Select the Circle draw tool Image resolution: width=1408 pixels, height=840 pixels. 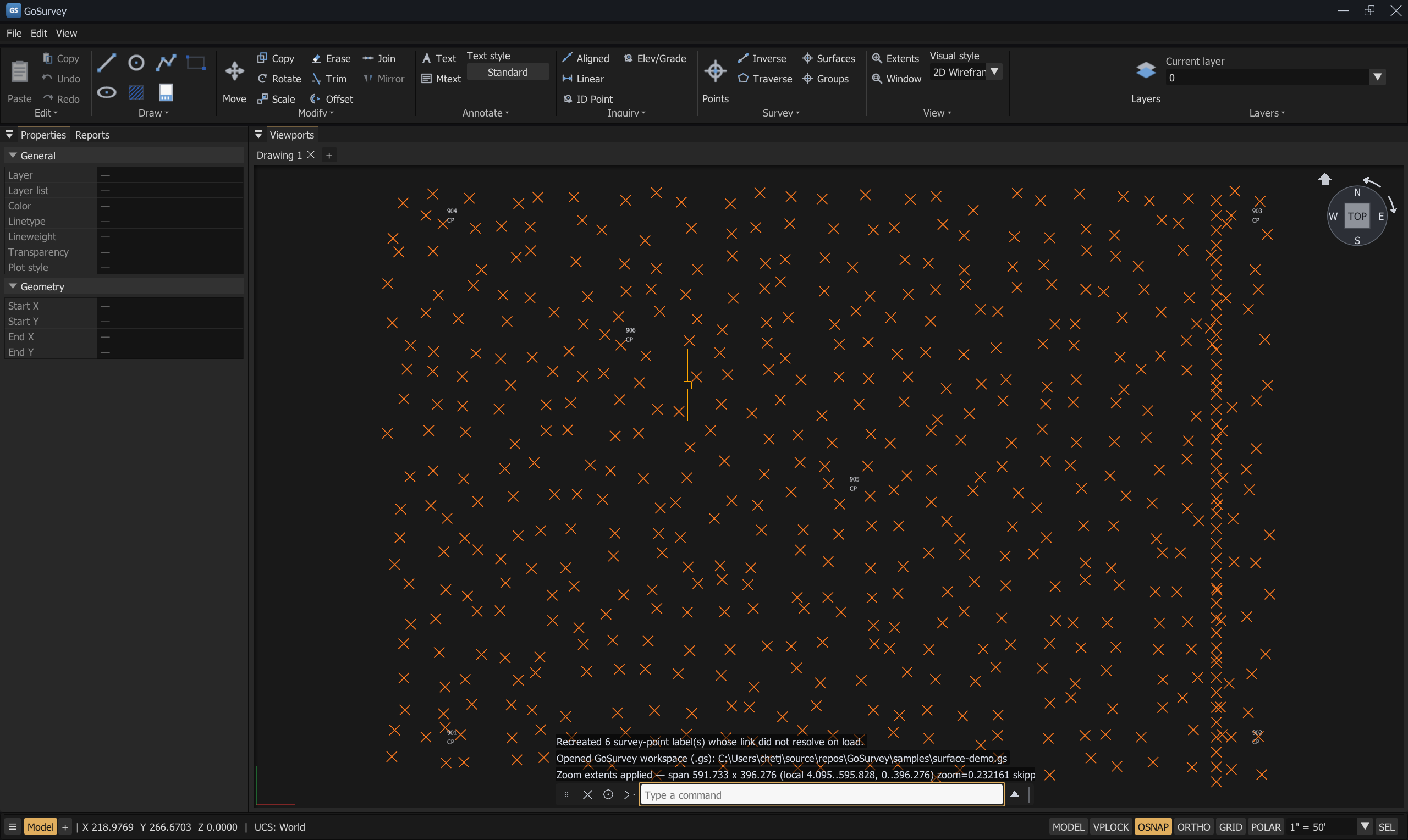(x=136, y=62)
